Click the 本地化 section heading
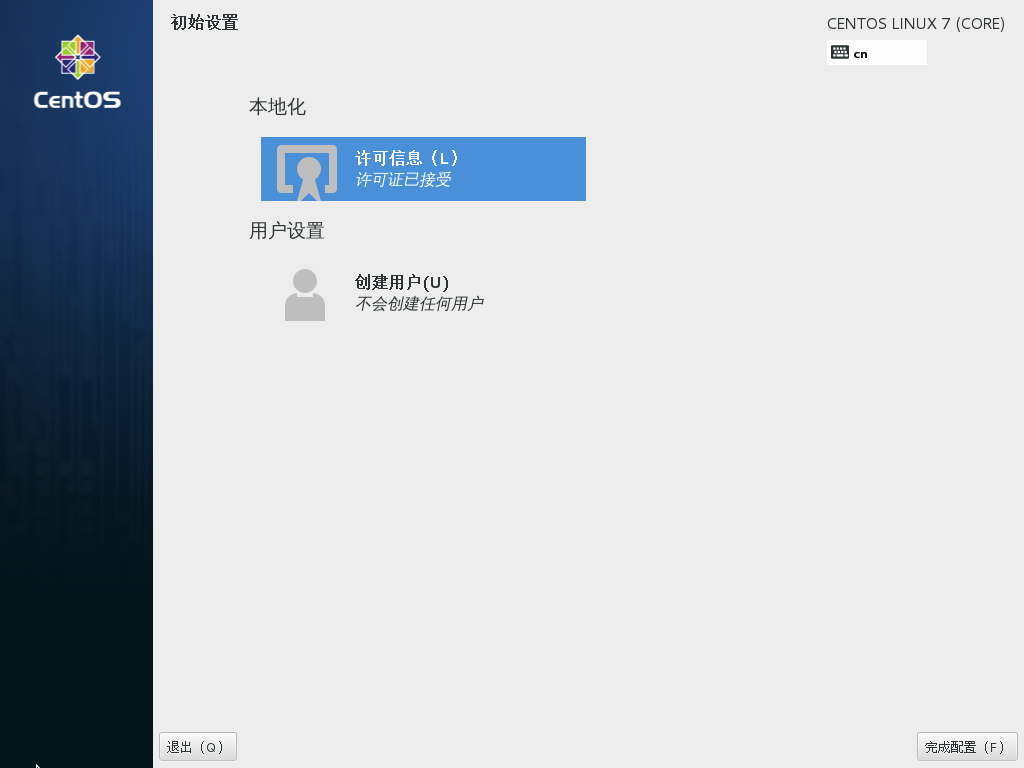Image resolution: width=1024 pixels, height=768 pixels. 277,107
